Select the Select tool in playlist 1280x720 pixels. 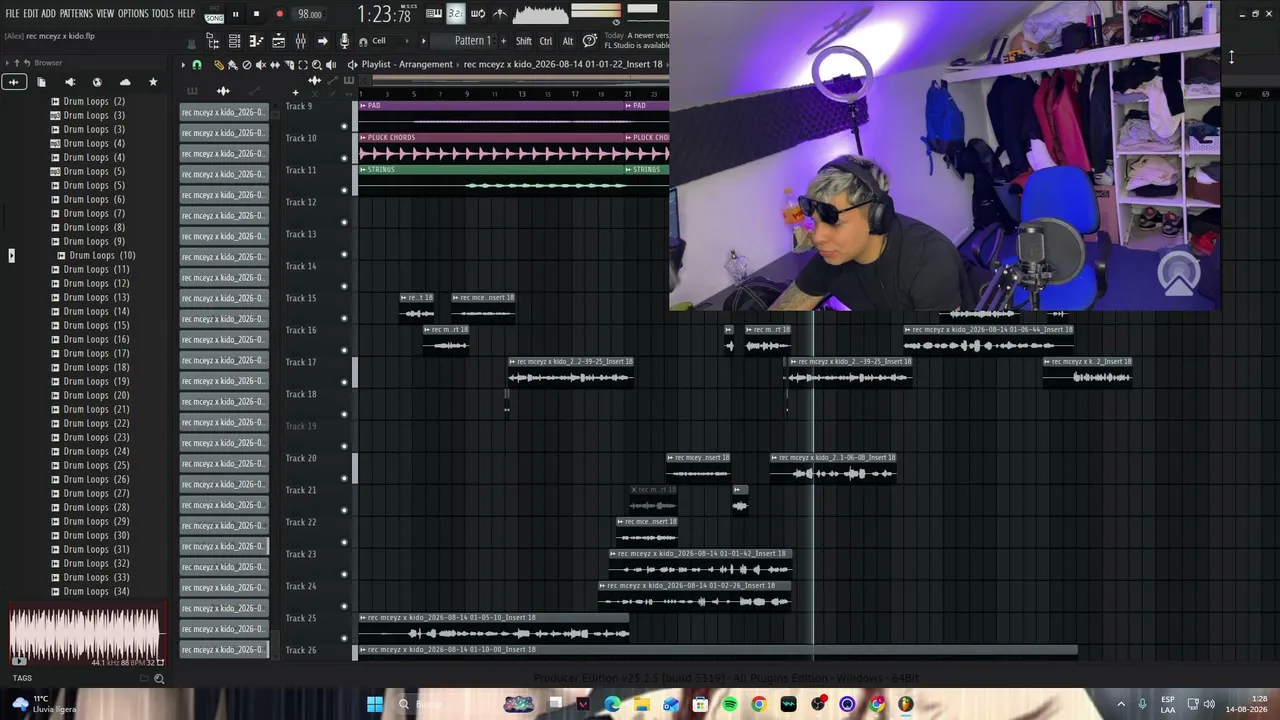click(303, 65)
